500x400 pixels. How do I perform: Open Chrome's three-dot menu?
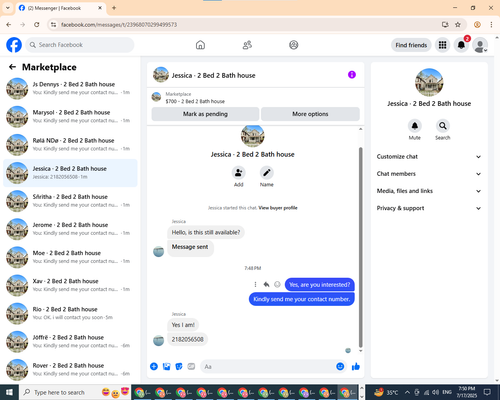click(x=491, y=25)
